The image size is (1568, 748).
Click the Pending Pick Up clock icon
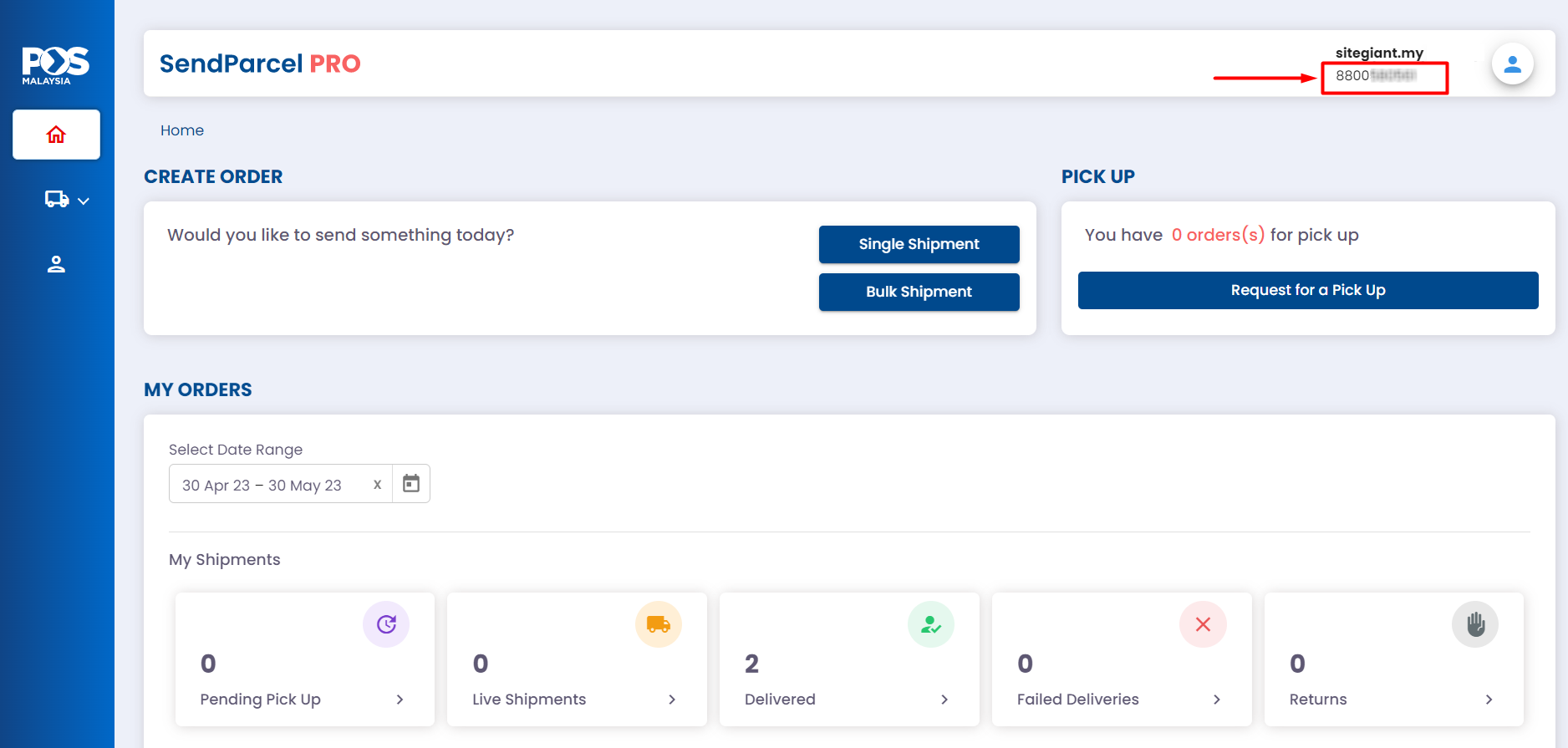click(x=386, y=624)
